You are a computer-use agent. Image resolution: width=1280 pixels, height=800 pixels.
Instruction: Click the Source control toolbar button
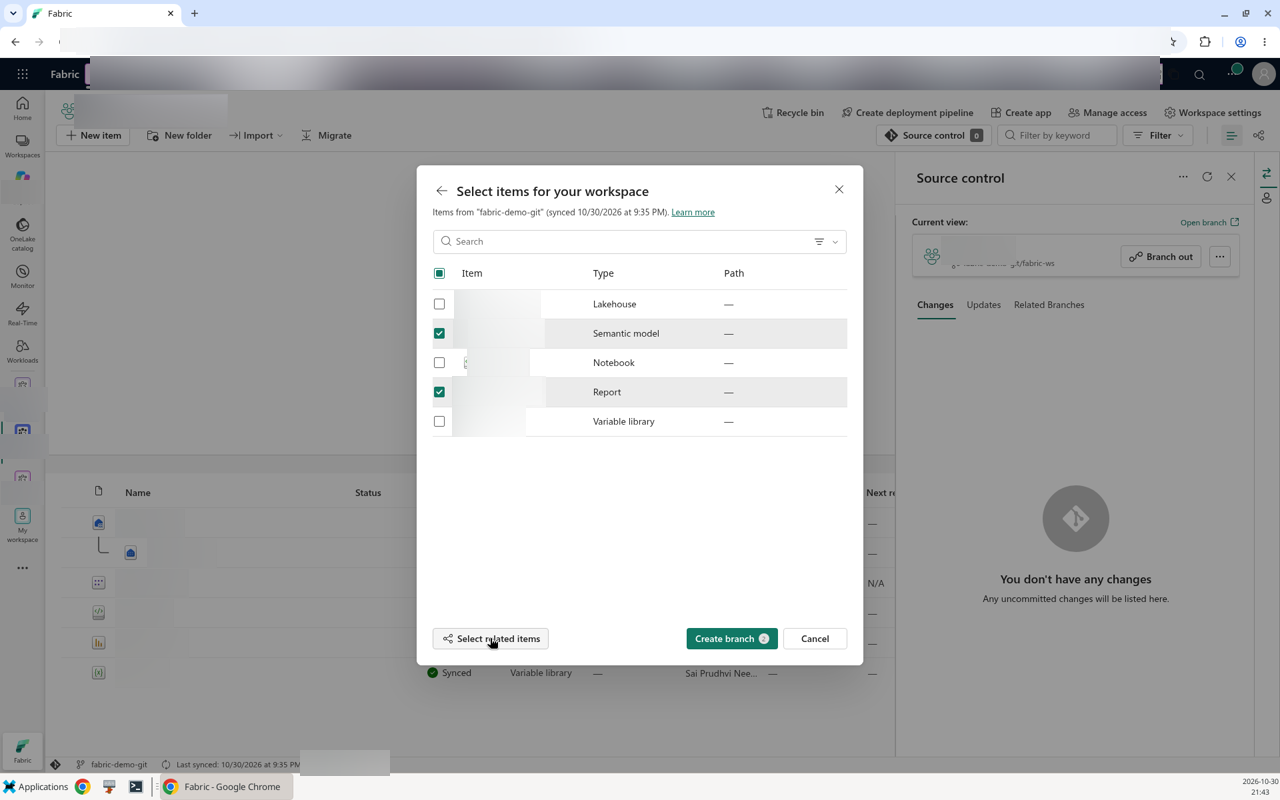[933, 136]
